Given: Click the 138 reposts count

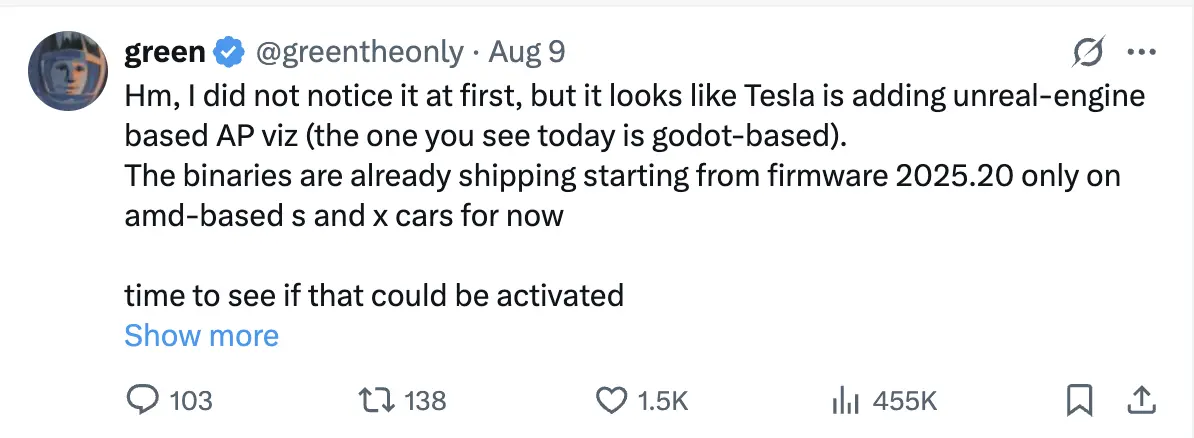Looking at the screenshot, I should click(x=425, y=401).
